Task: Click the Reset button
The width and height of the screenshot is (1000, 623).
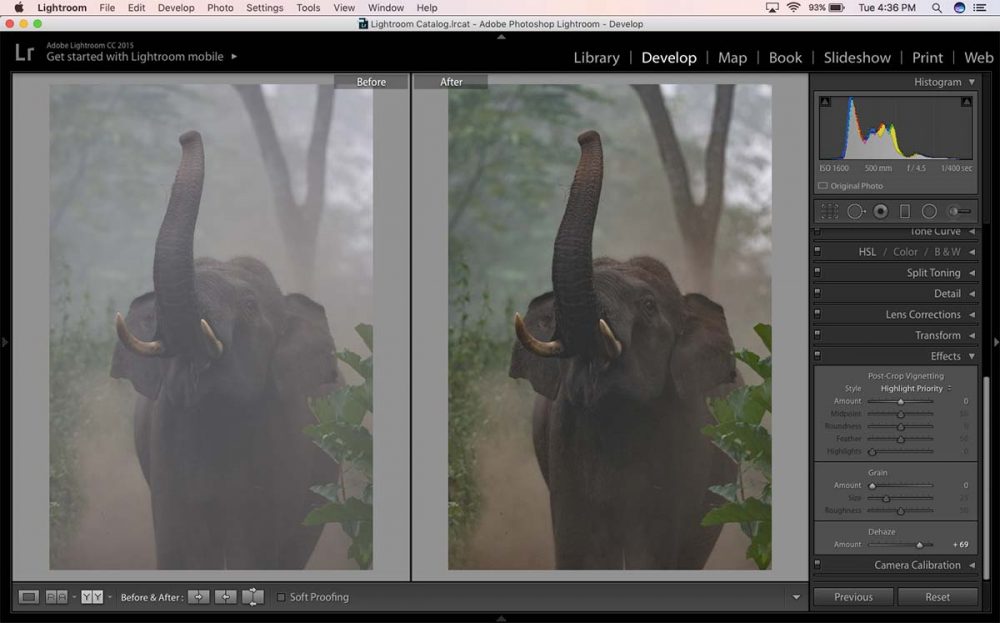Action: (x=938, y=596)
